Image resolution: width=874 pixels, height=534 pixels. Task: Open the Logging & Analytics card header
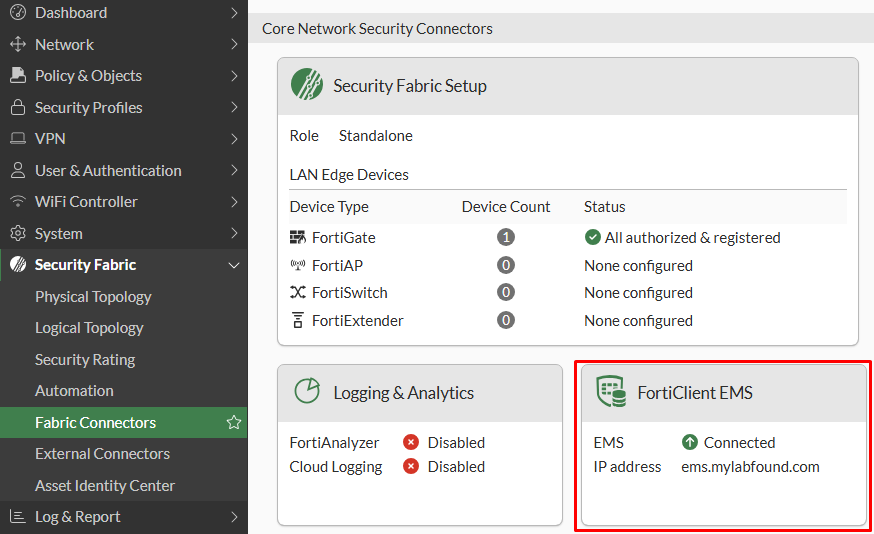420,393
